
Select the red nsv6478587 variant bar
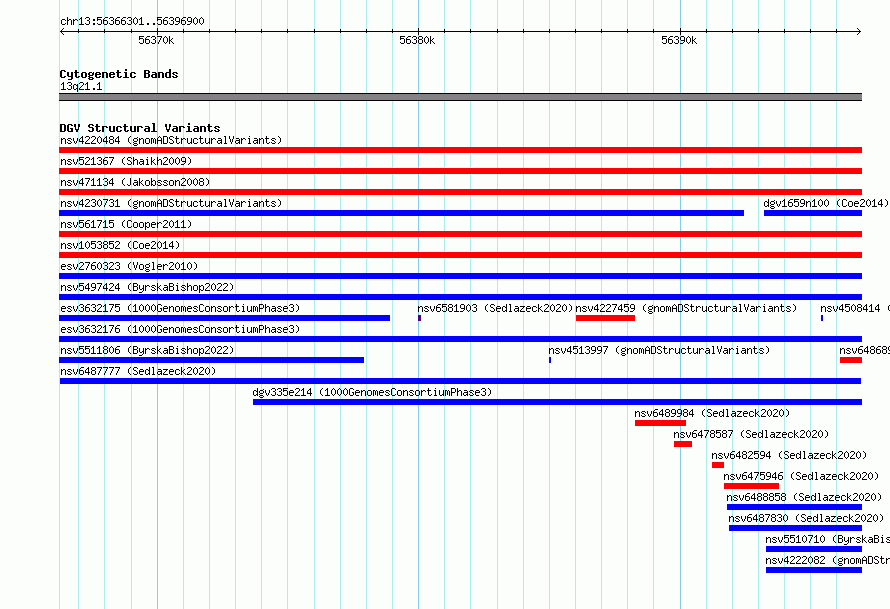click(683, 444)
